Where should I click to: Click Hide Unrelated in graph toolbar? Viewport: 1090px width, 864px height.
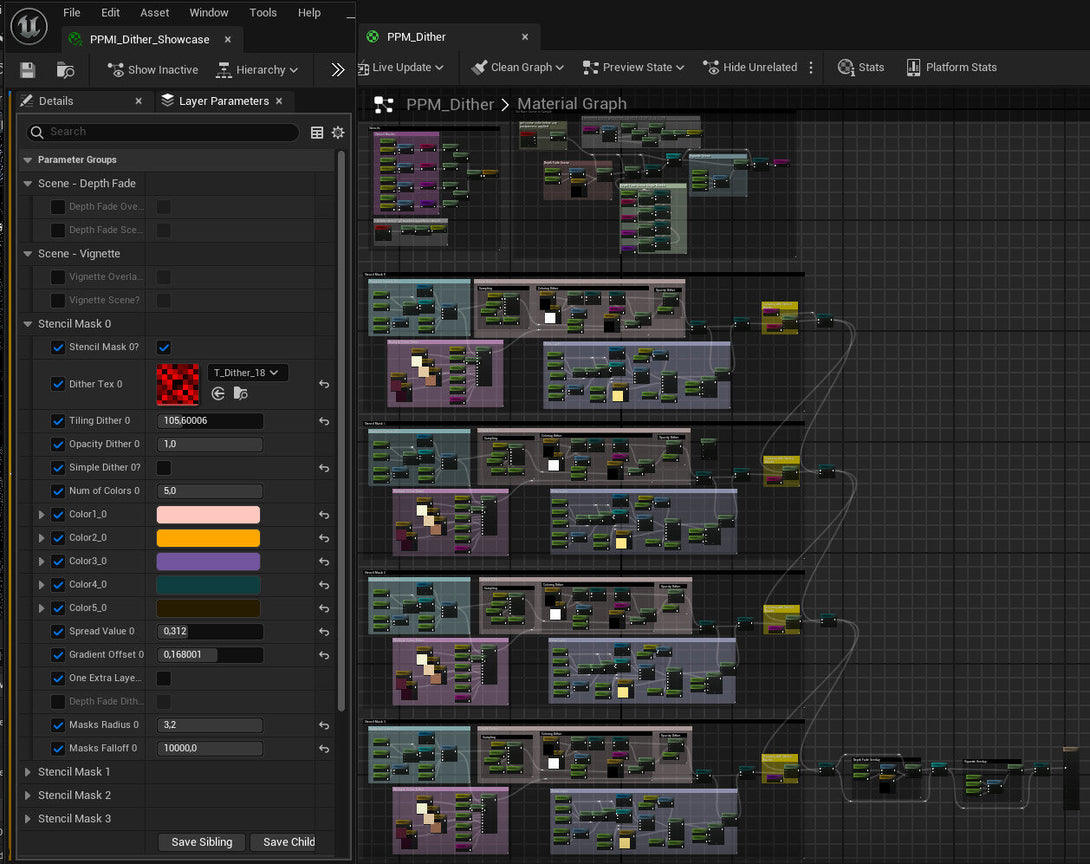tap(750, 67)
